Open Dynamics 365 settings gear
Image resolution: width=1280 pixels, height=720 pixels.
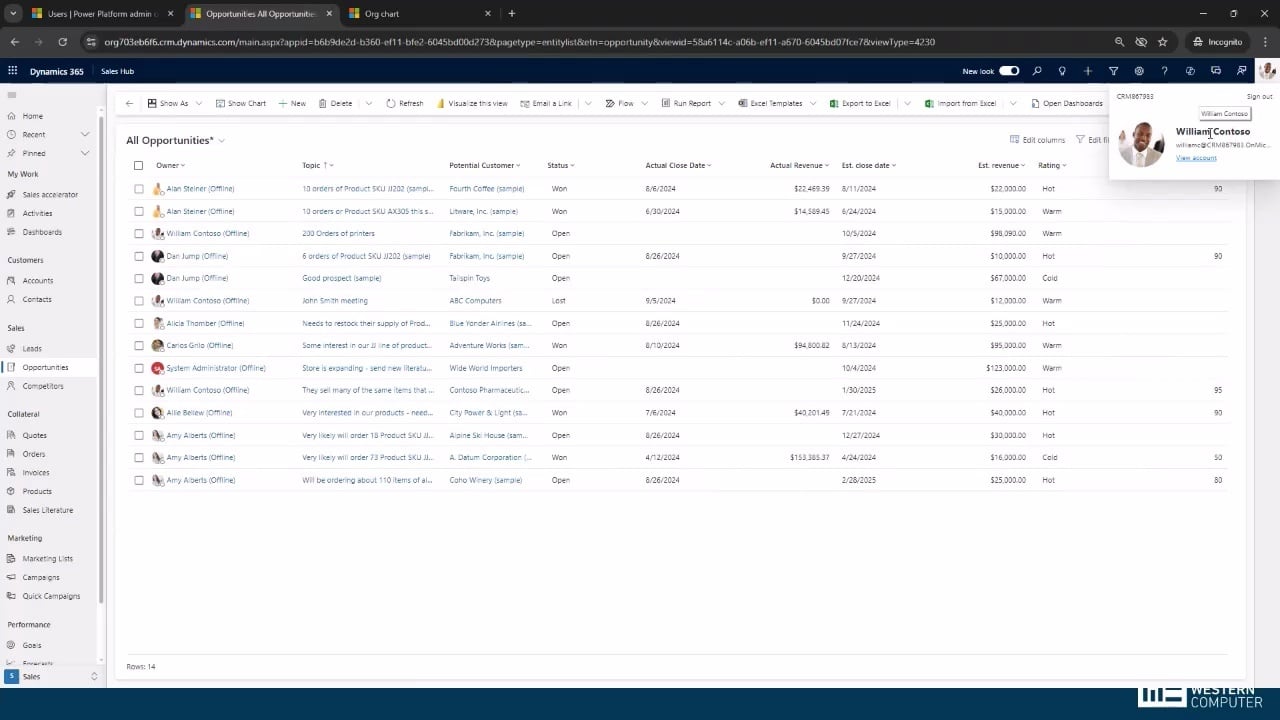click(x=1137, y=71)
